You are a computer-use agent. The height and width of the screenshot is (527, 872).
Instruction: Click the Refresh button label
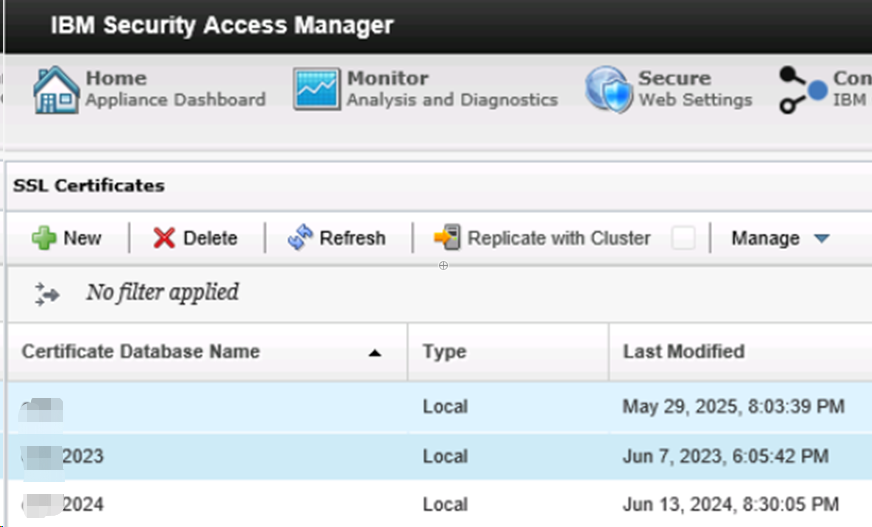353,238
